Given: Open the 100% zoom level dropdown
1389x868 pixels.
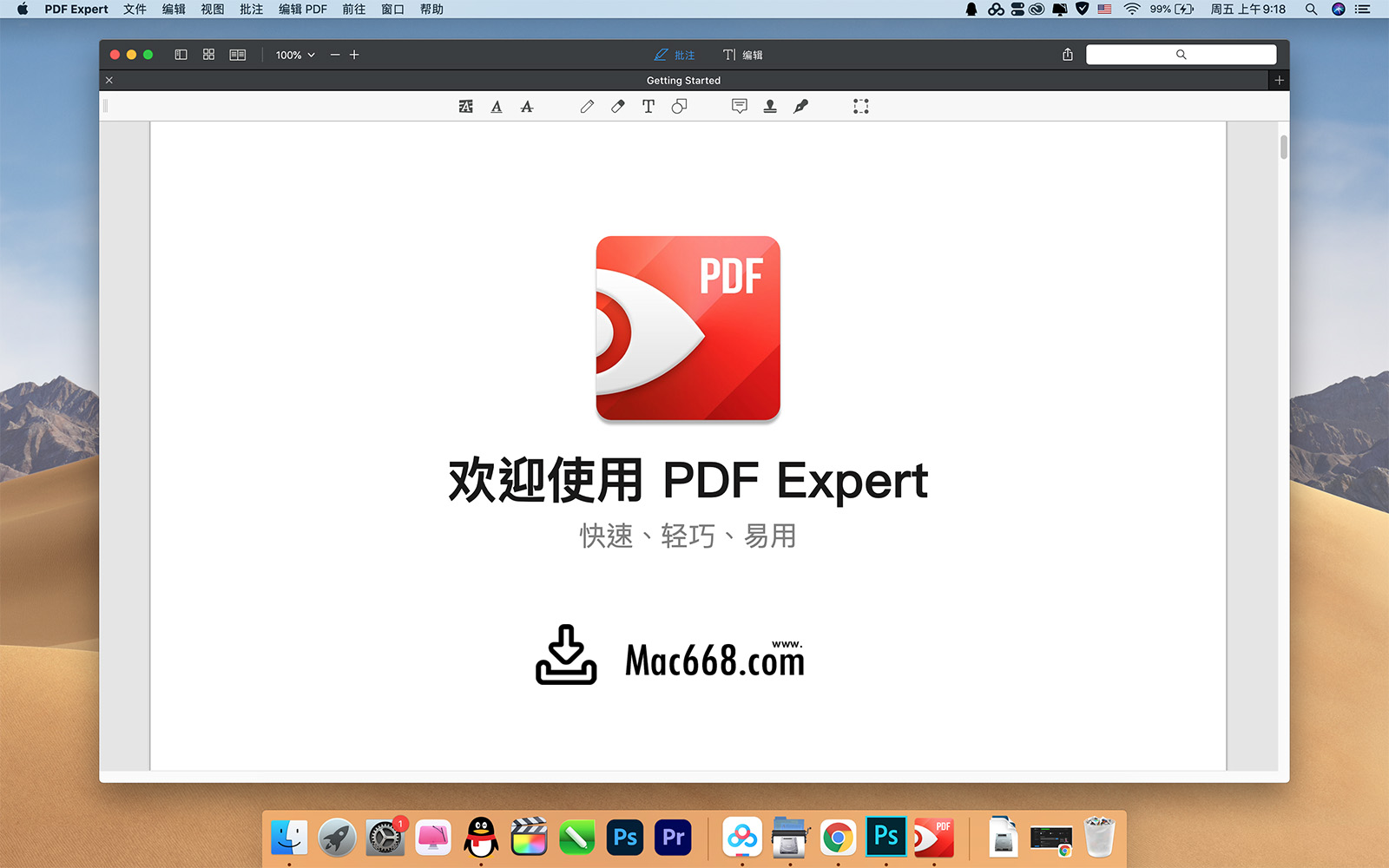Looking at the screenshot, I should coord(295,55).
